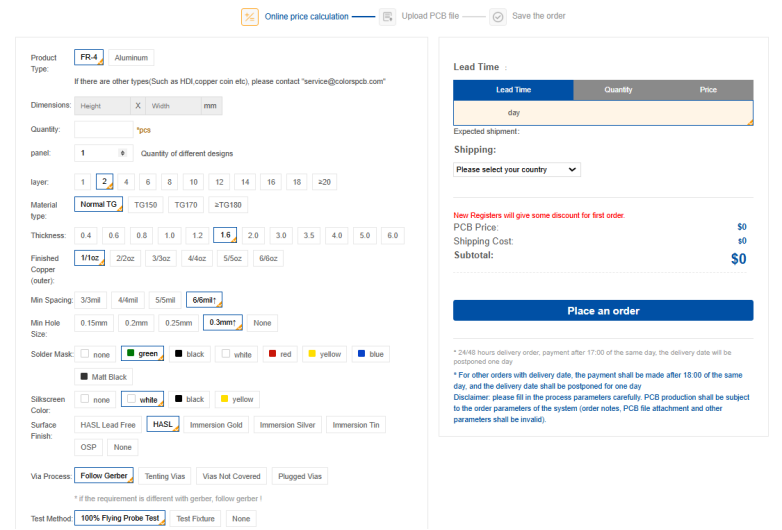Focus the Quantity pcs input box
Screen dimensions: 782x530
pyautogui.click(x=103, y=130)
